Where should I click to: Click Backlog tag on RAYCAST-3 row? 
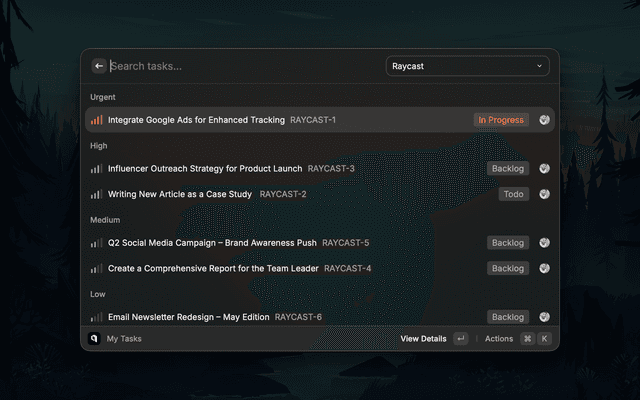[x=508, y=169]
